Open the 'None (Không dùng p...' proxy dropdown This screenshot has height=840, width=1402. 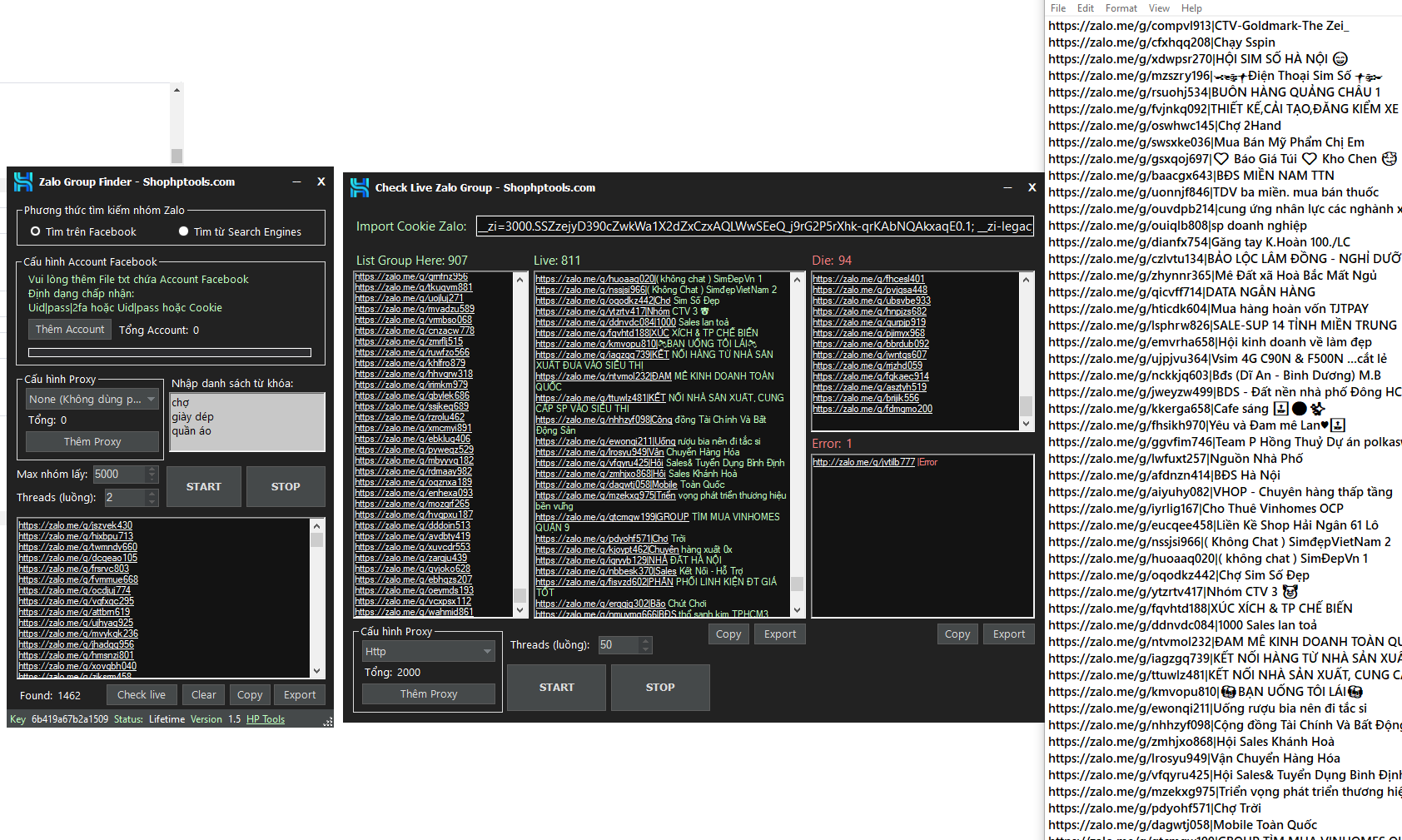point(92,400)
